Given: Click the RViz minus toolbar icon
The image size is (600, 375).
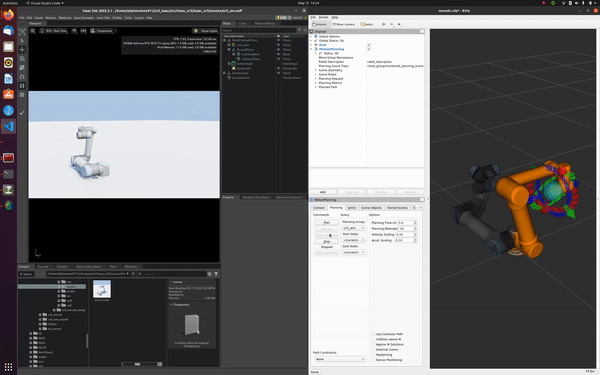Looking at the screenshot, I should tap(391, 24).
